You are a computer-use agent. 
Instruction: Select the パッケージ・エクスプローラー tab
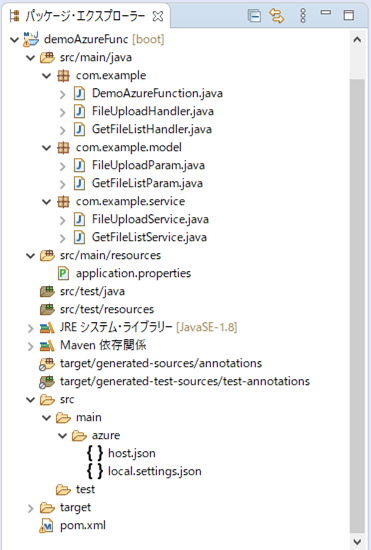tap(86, 16)
